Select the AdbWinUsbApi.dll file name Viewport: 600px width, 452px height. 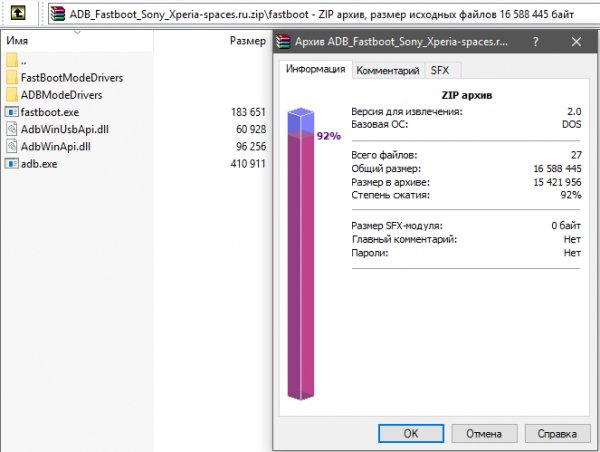click(x=65, y=129)
